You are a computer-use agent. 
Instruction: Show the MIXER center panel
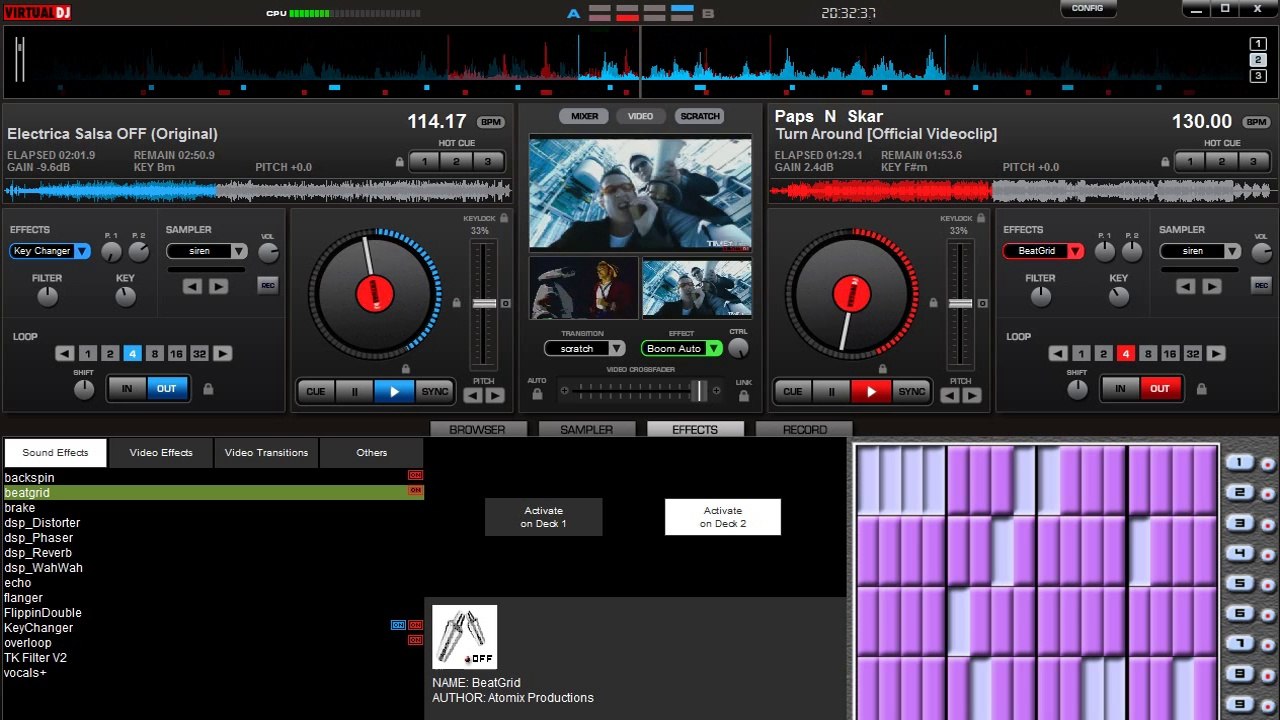point(584,116)
